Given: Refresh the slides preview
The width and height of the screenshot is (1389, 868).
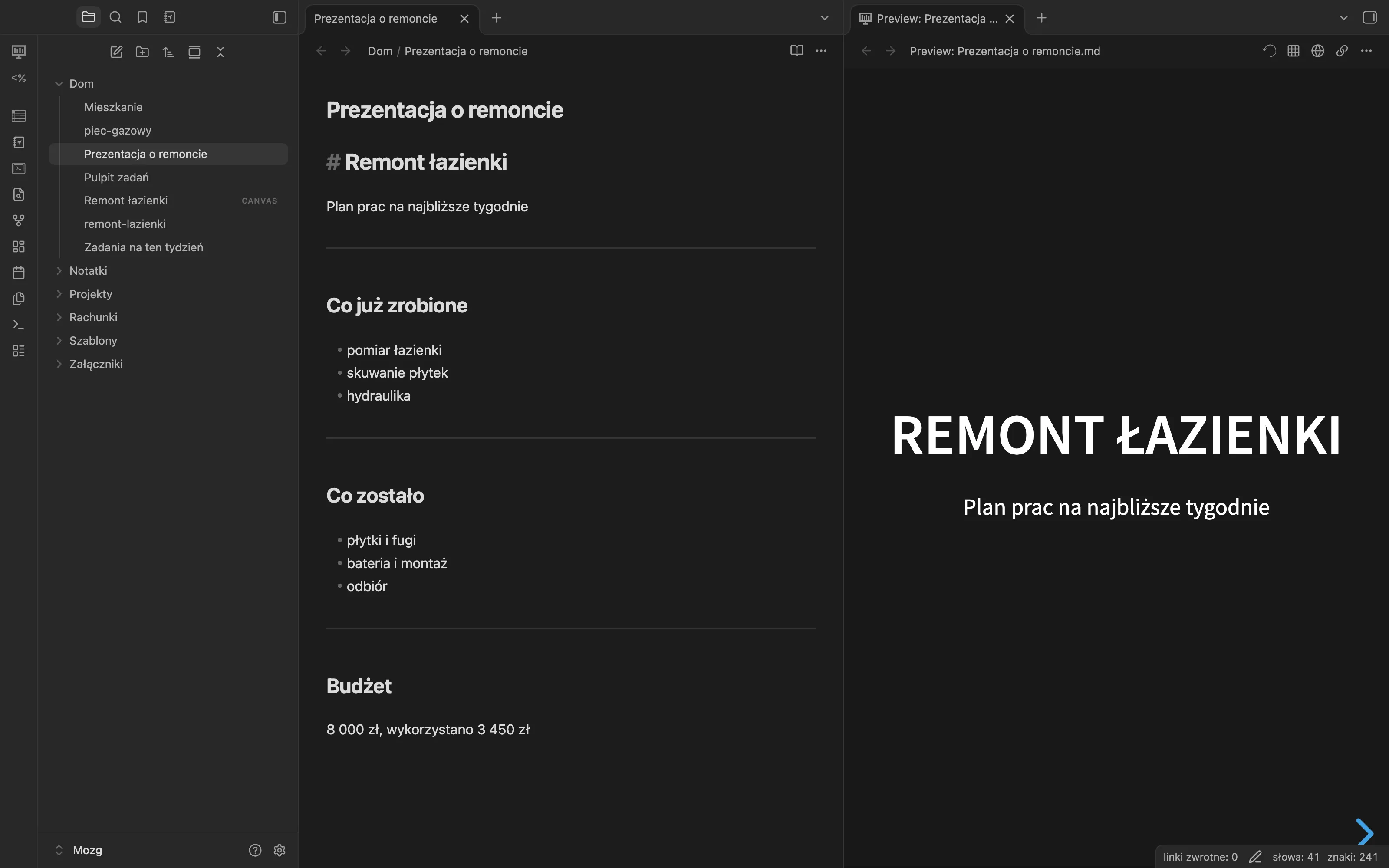Looking at the screenshot, I should tap(1269, 51).
